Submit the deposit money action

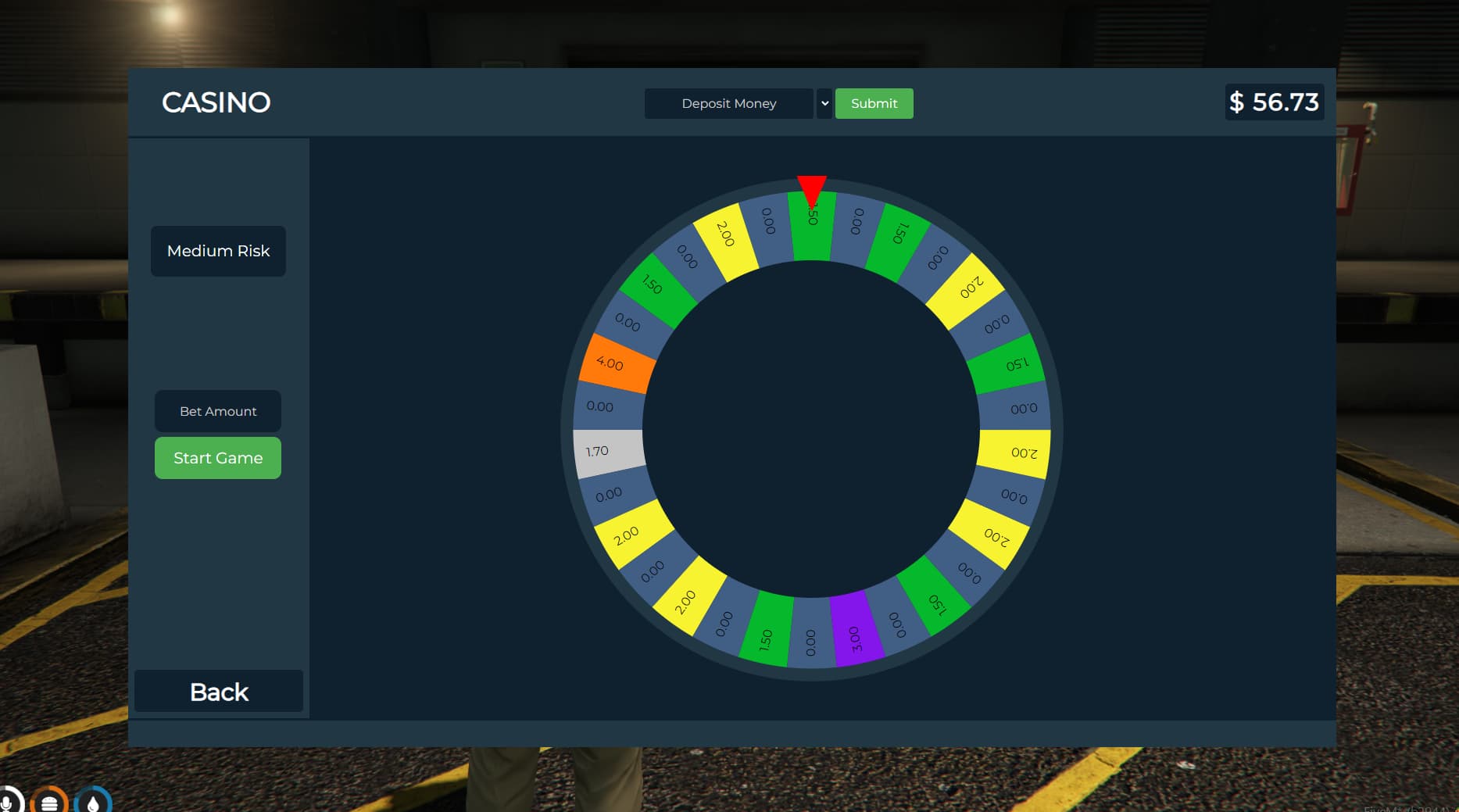pos(874,103)
